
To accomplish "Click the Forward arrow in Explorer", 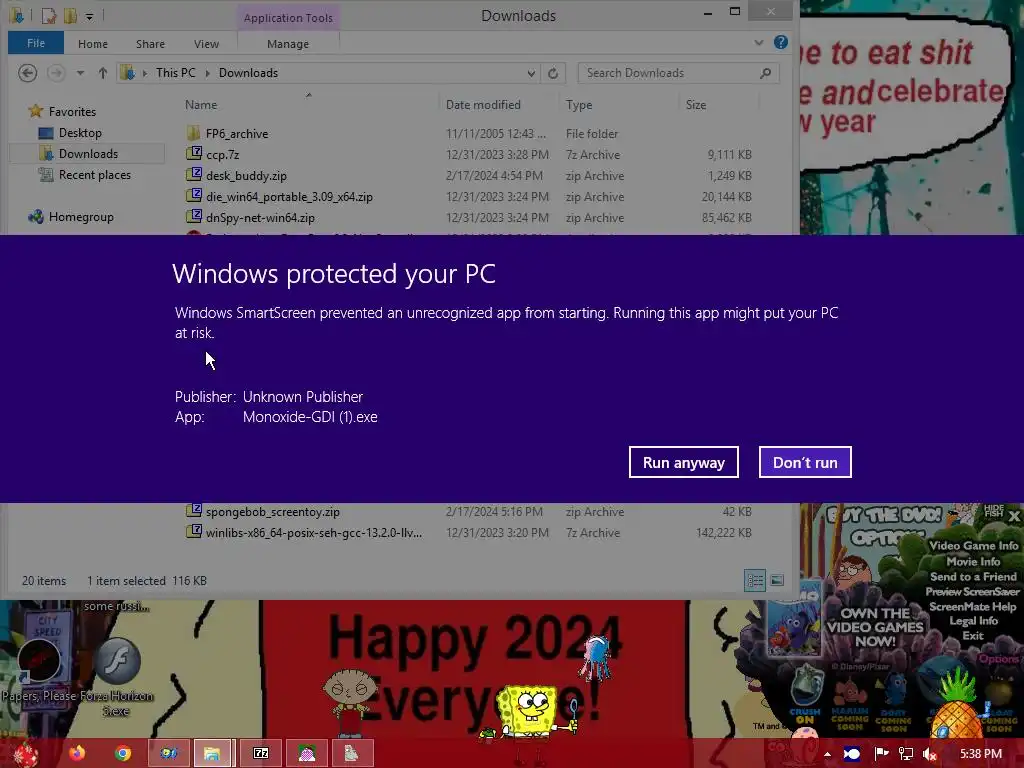I will point(56,73).
